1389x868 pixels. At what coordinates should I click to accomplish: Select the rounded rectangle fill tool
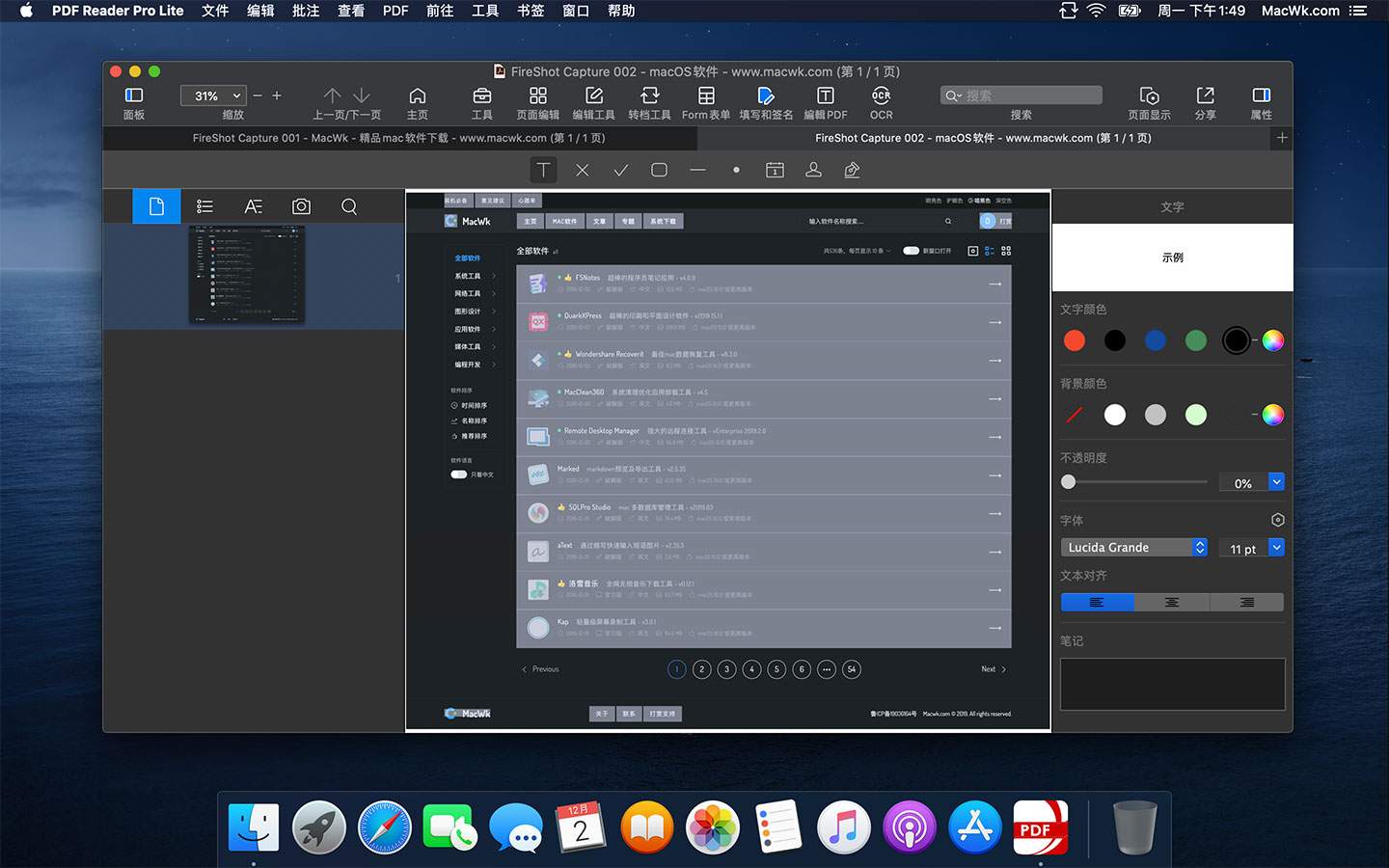tap(660, 170)
